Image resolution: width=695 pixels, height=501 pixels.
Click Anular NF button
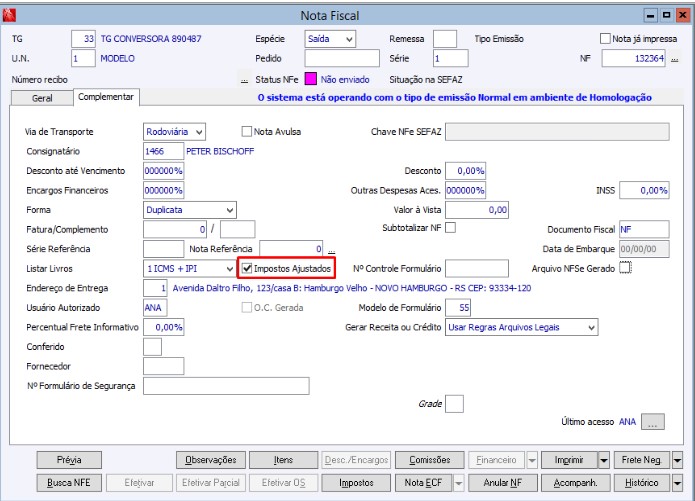pos(503,483)
